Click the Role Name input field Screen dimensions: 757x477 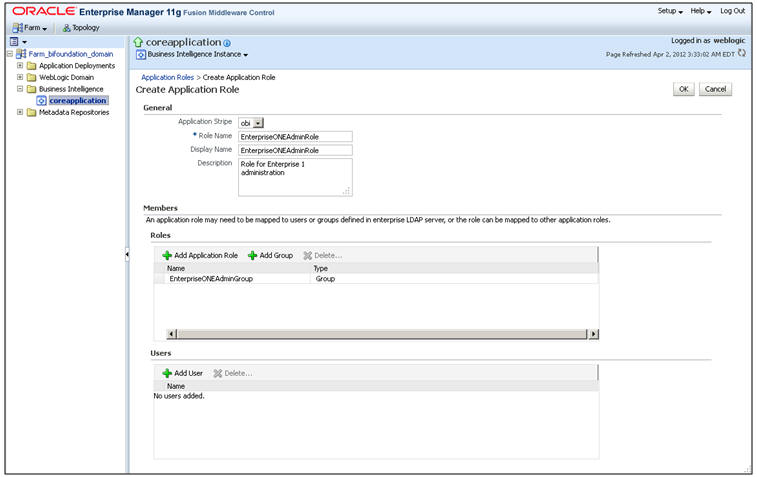[295, 137]
